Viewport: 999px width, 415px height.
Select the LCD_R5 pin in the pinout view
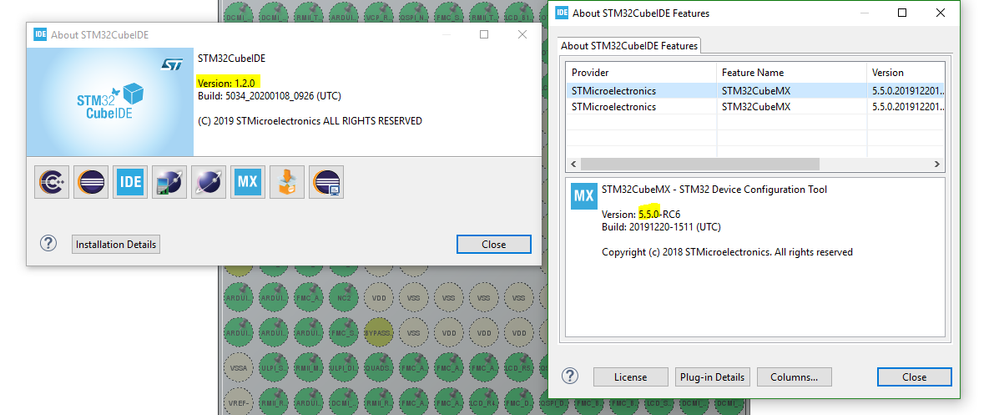point(519,368)
